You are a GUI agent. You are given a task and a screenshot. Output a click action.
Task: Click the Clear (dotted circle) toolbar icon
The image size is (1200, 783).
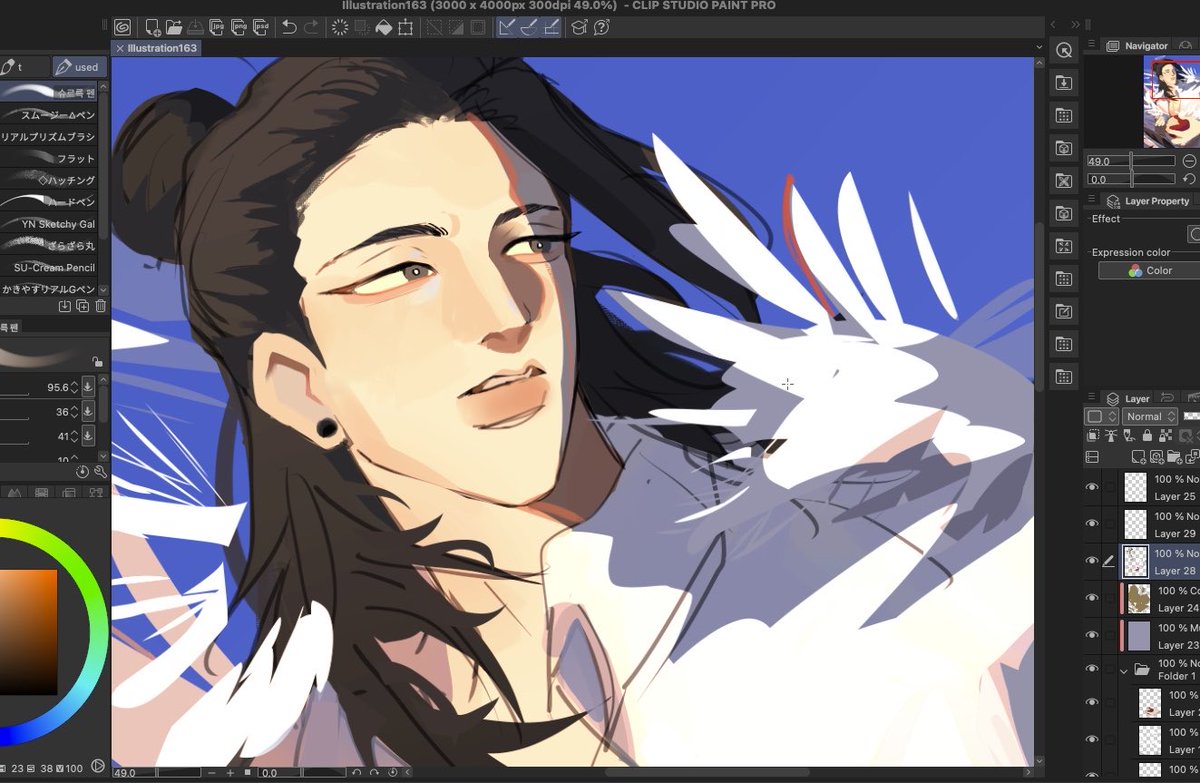click(x=340, y=27)
